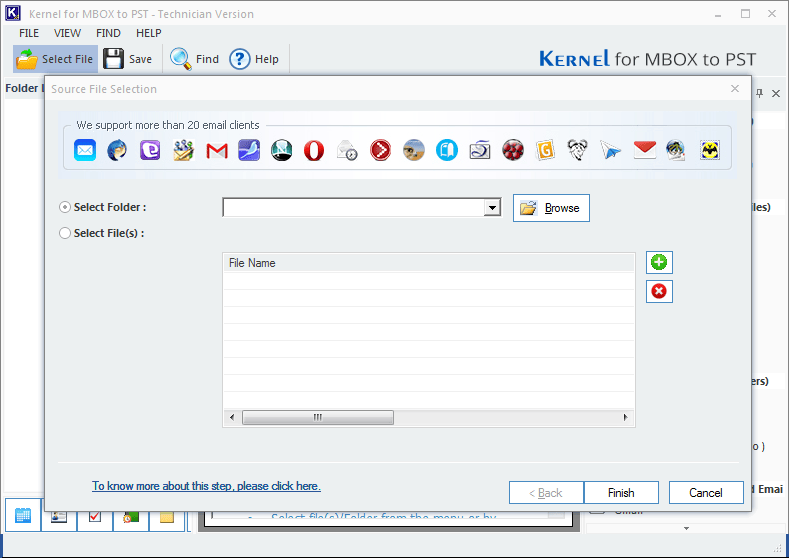Click the GNU head mail icon
Screen dimensions: 789x558
[578, 150]
